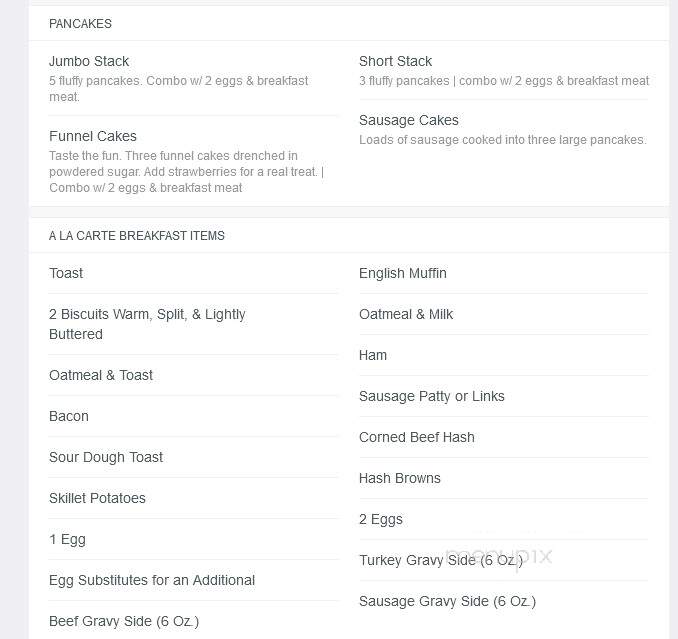678x639 pixels.
Task: Select Skillet Potatoes
Action: [x=97, y=498]
